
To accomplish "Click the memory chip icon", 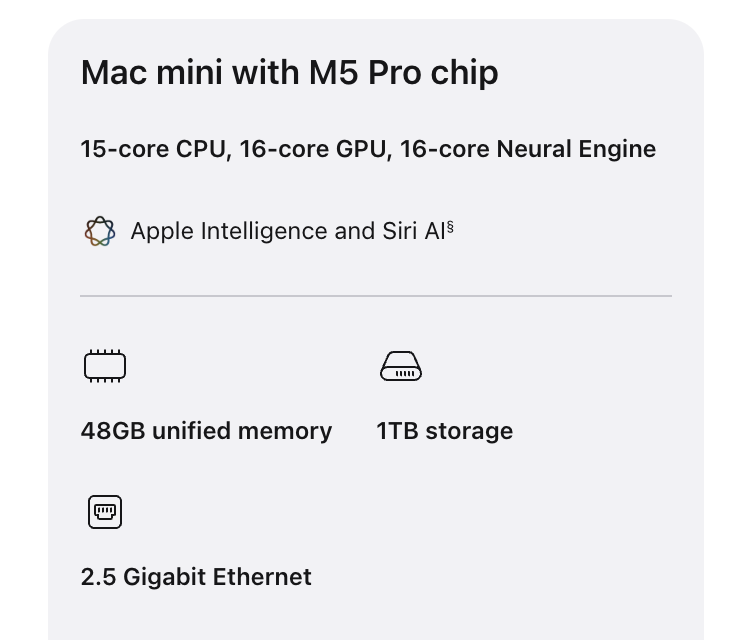I will 105,366.
